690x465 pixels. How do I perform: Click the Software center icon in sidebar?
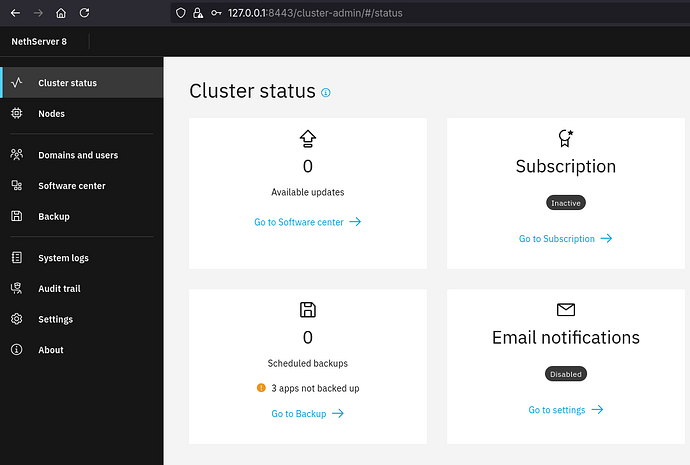point(17,186)
